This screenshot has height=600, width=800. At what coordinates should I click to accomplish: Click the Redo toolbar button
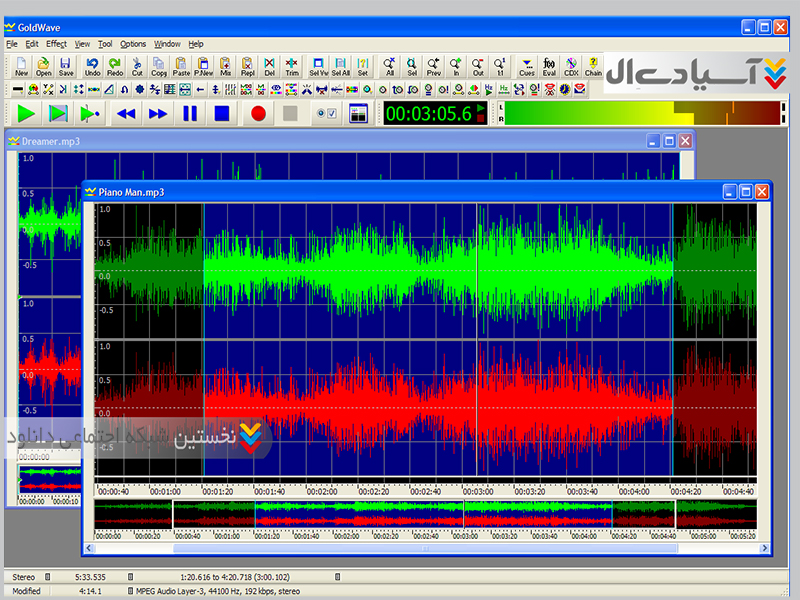pyautogui.click(x=115, y=66)
